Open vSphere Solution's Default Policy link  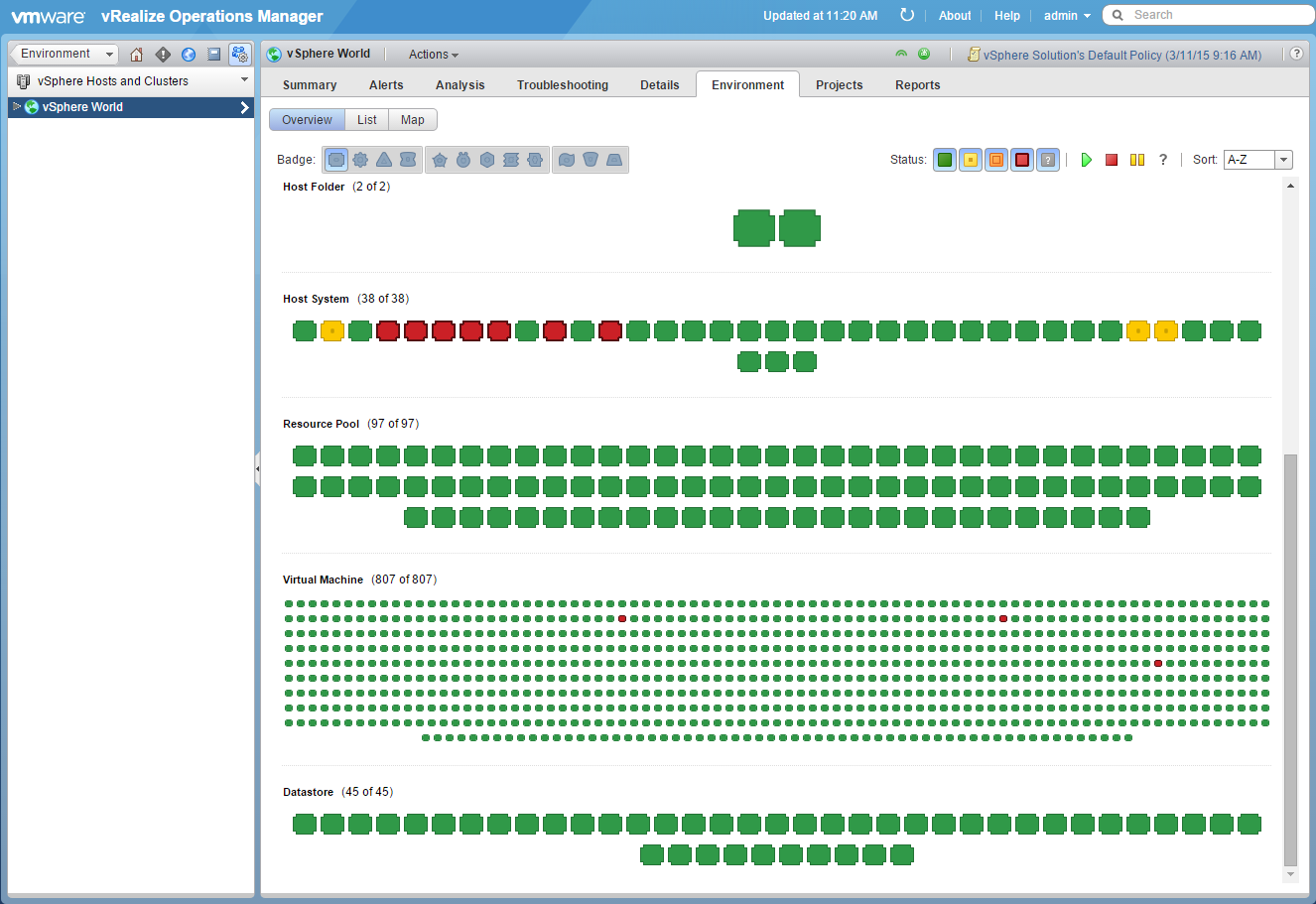pos(1121,56)
